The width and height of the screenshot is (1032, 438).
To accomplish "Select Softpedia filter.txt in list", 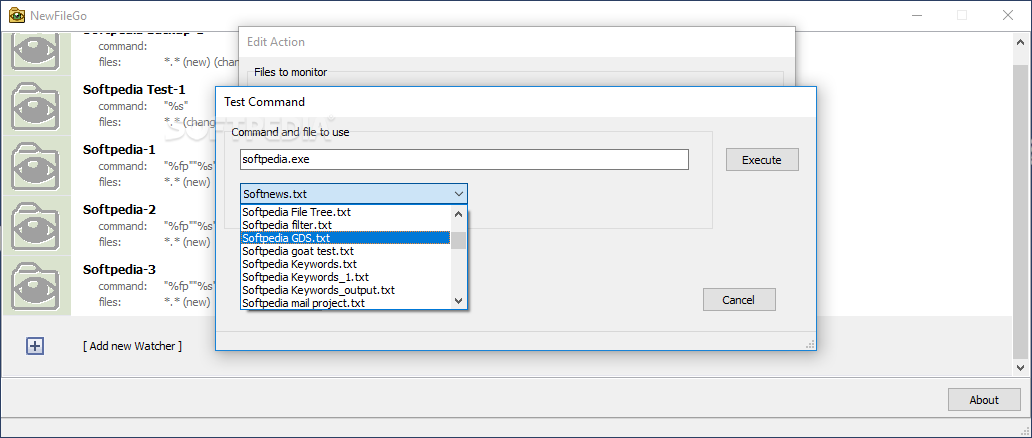I will [346, 225].
